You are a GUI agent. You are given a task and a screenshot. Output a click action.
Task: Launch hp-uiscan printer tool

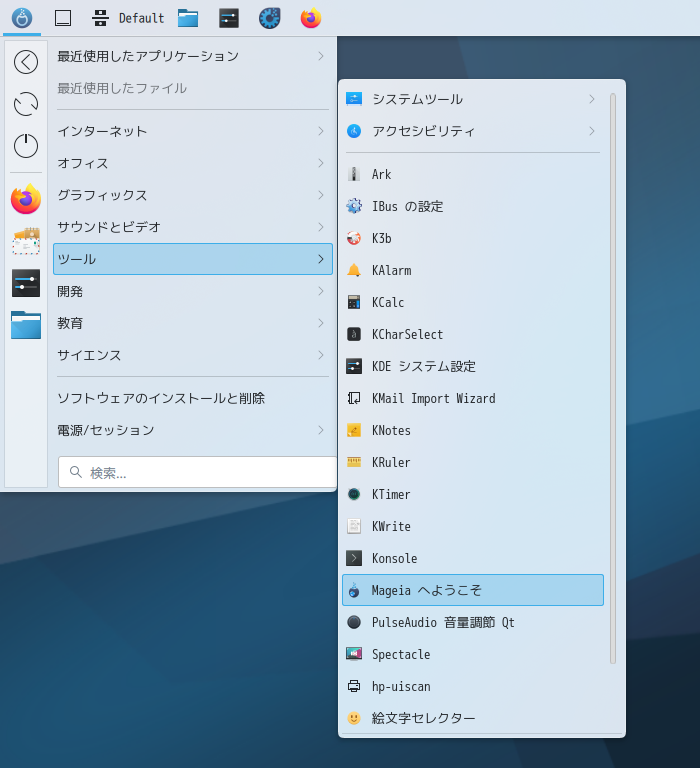[x=473, y=686]
